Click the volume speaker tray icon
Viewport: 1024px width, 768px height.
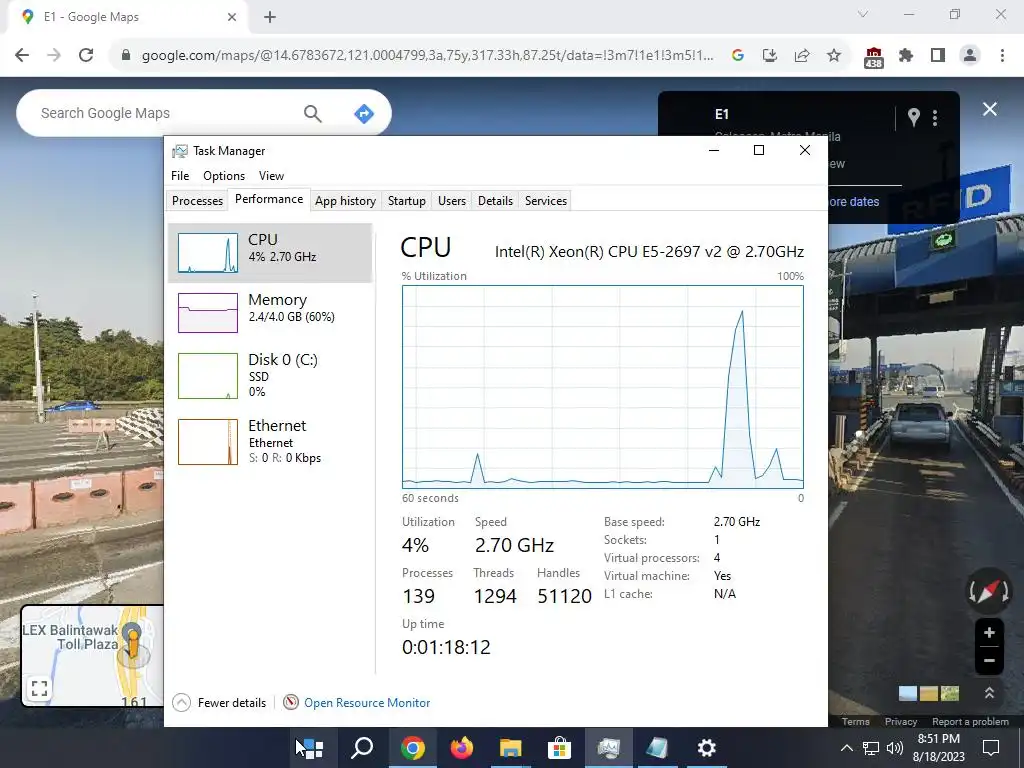(895, 748)
